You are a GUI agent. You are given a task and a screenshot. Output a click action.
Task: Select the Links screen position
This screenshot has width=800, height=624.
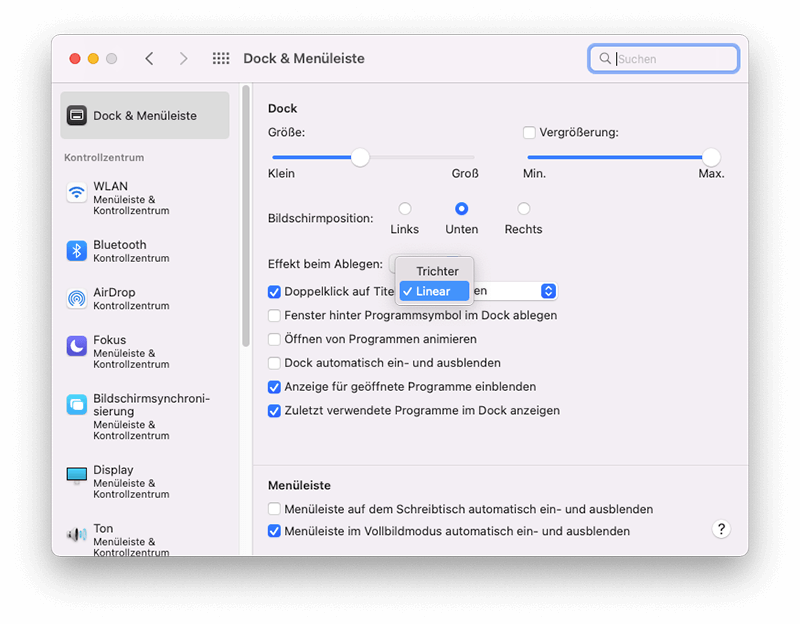pyautogui.click(x=405, y=209)
